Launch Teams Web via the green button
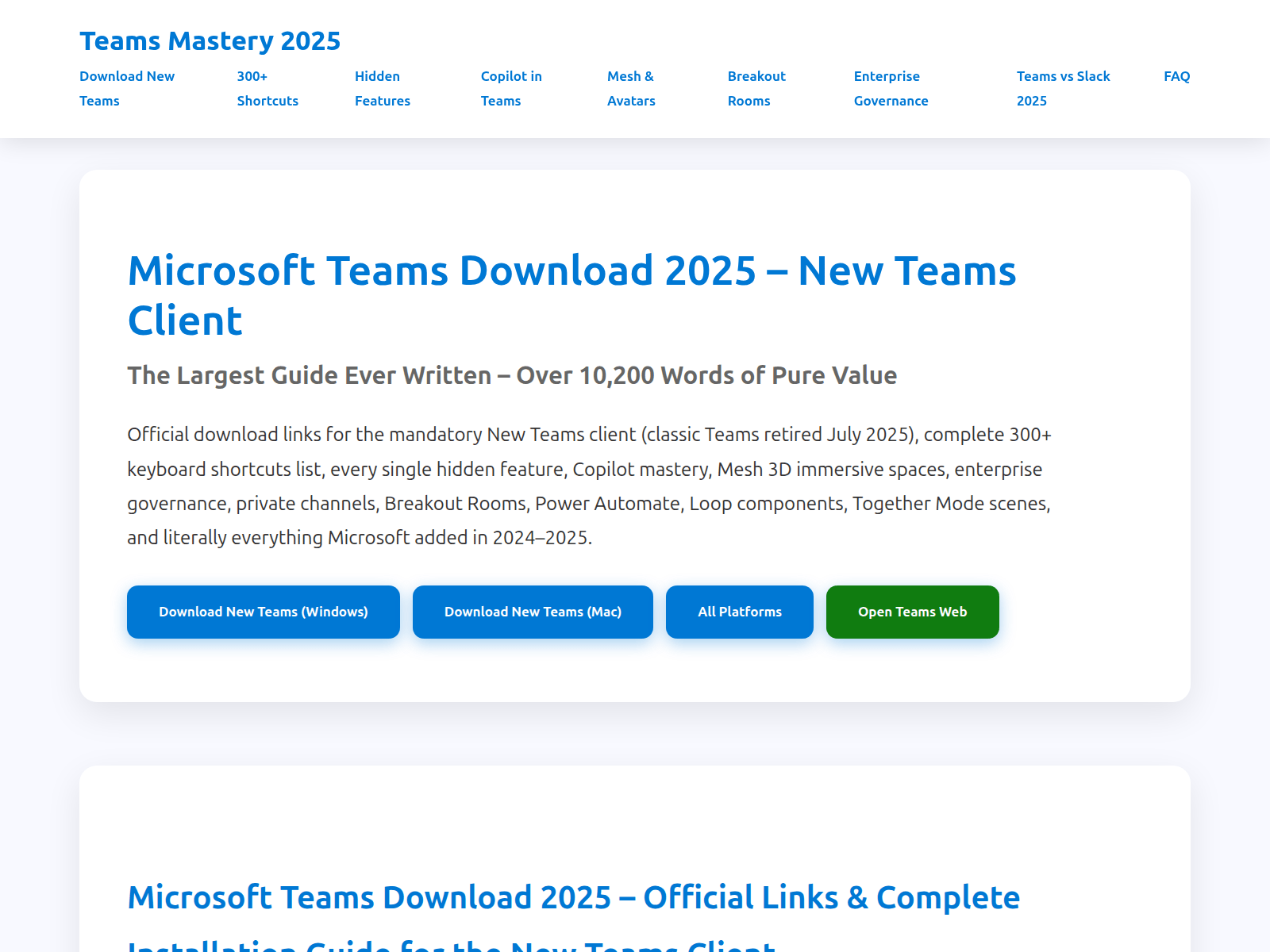 [912, 612]
